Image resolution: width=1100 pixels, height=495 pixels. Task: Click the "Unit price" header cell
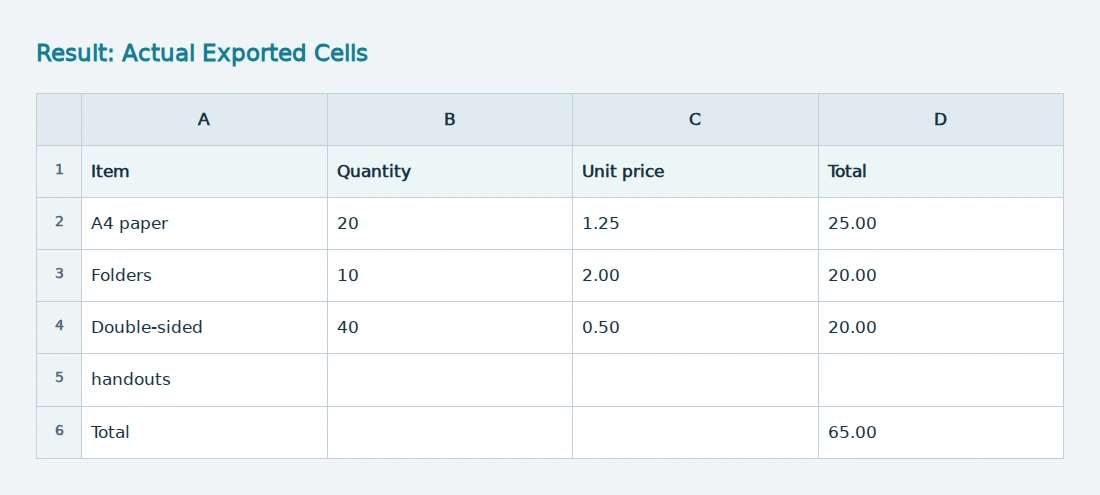click(x=695, y=171)
